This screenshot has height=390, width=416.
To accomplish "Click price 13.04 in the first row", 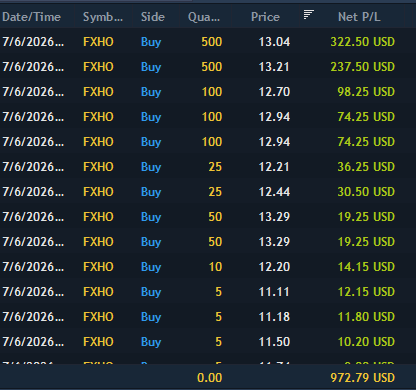I will tap(274, 42).
